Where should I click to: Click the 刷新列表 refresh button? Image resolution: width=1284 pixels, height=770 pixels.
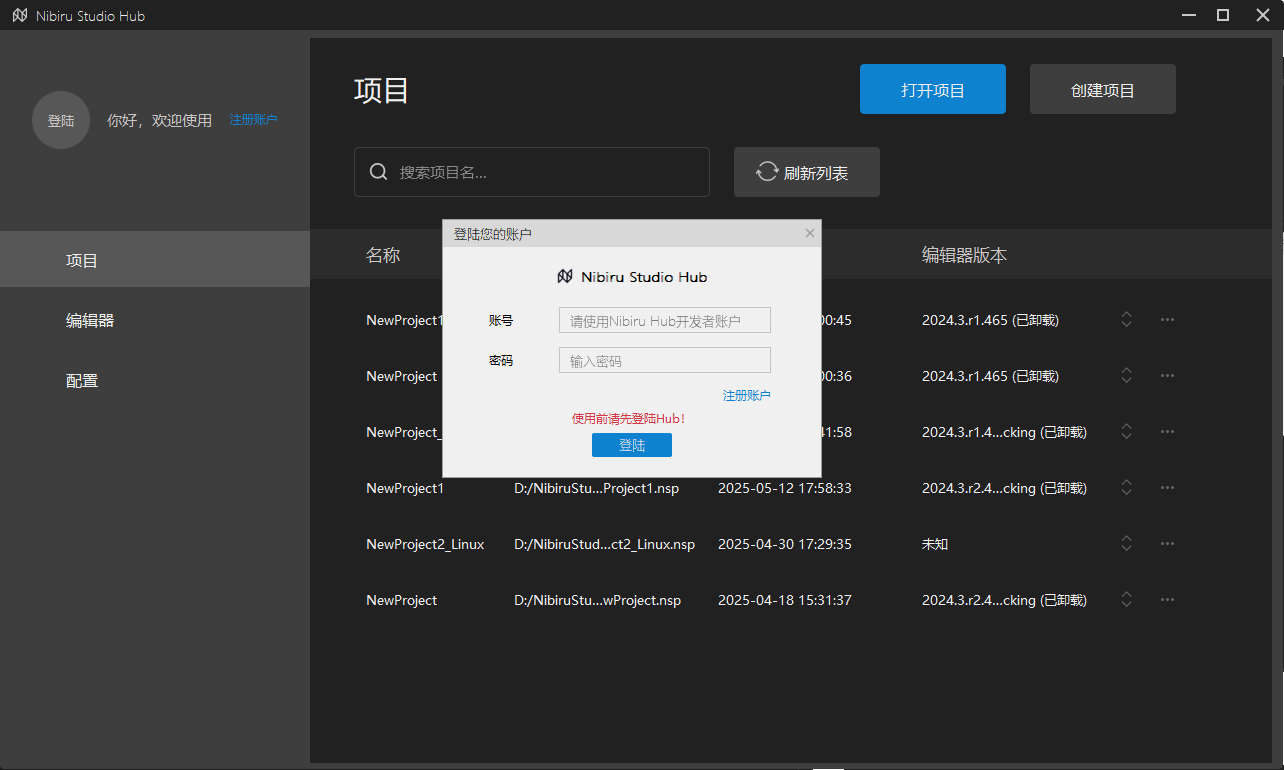point(806,172)
